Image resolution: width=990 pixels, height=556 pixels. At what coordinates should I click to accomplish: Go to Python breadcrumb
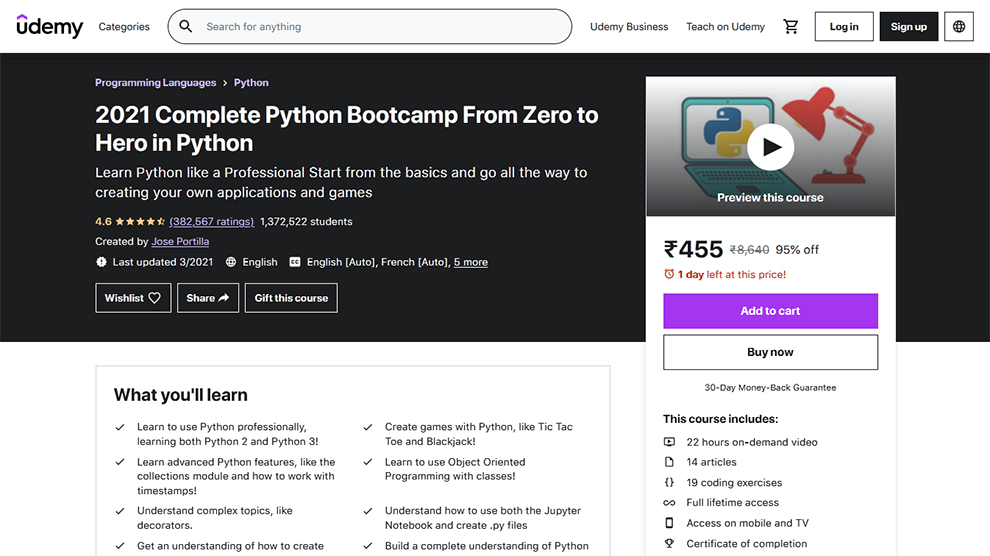click(x=251, y=83)
